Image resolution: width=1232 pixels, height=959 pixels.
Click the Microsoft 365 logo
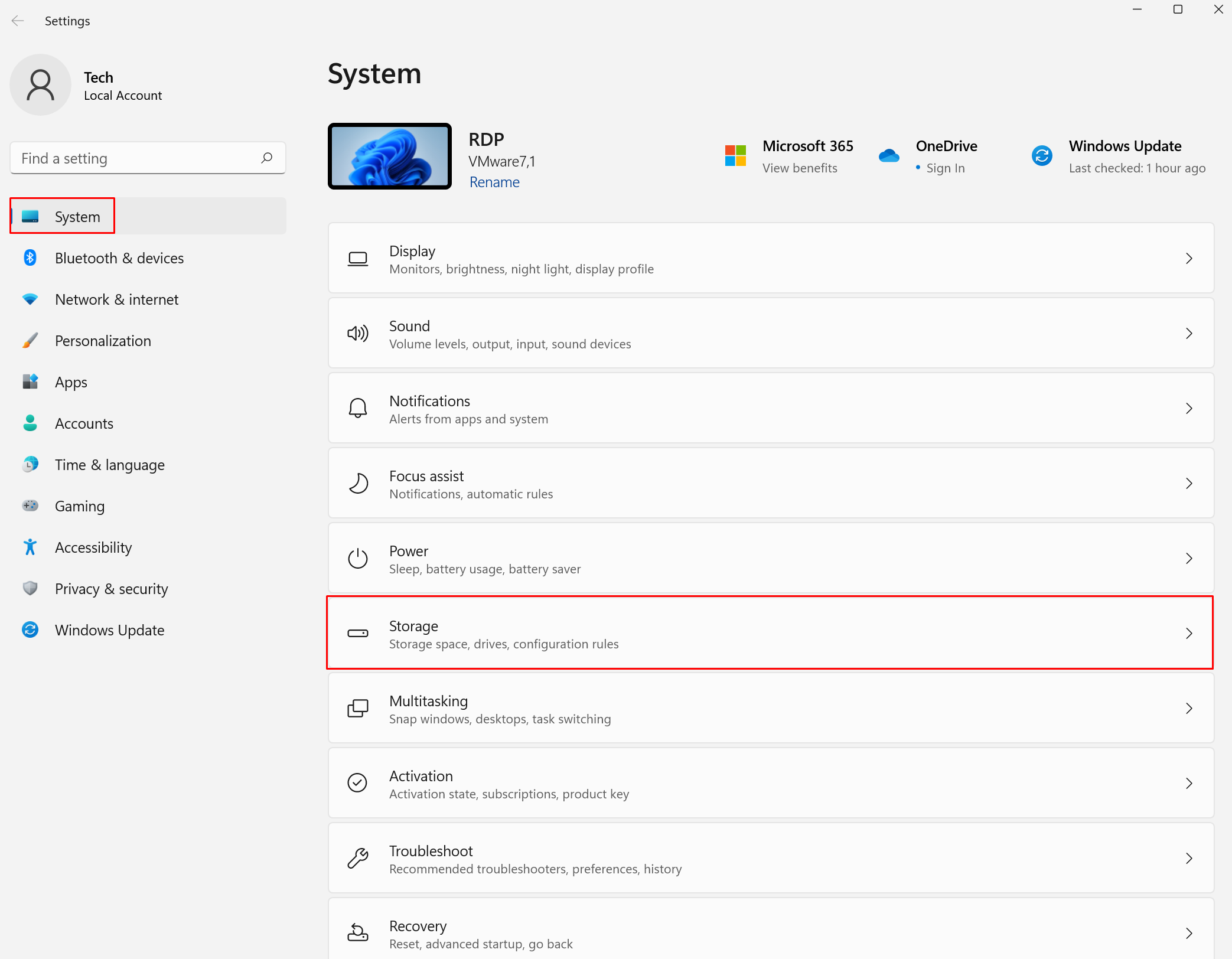point(735,155)
